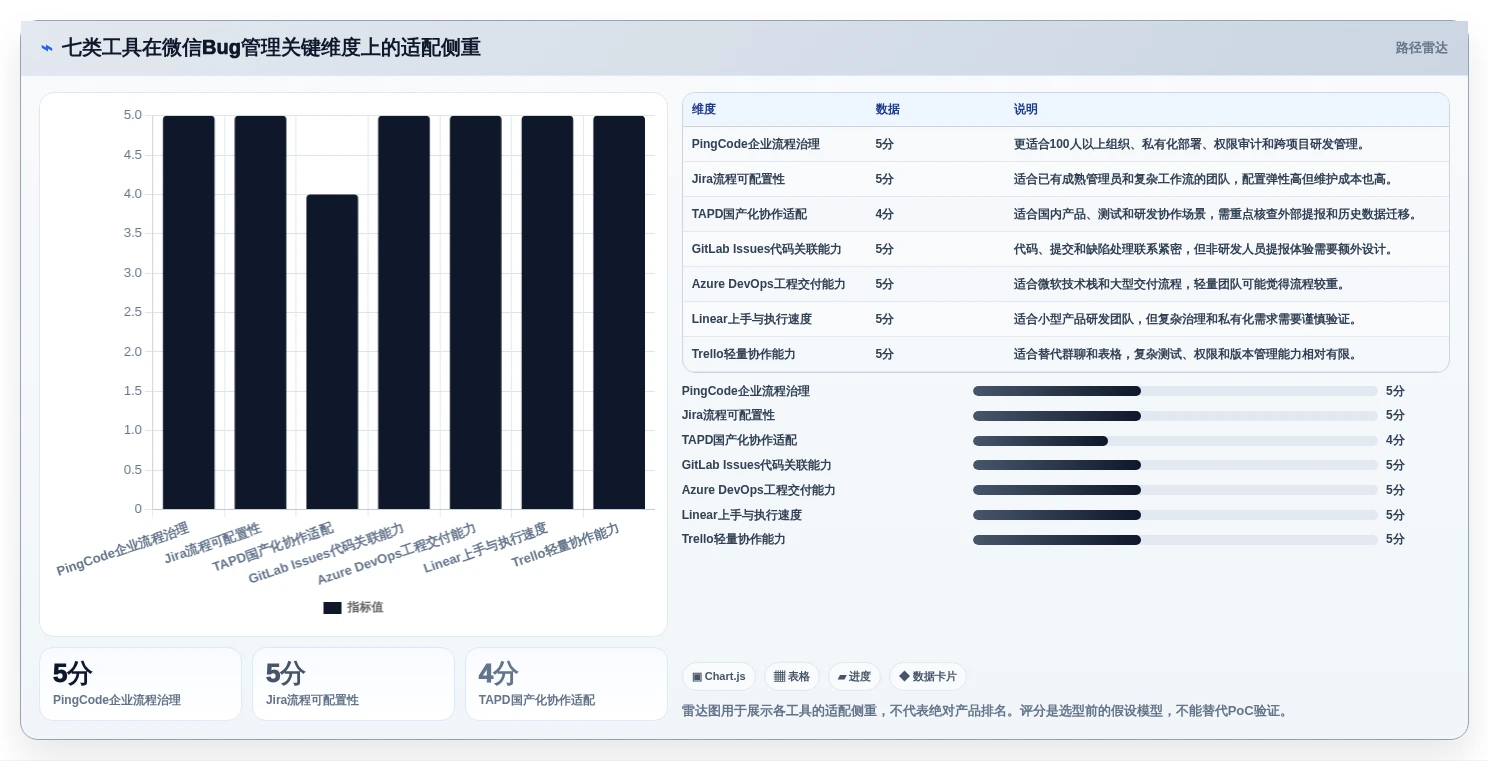The image size is (1489, 761).
Task: Click the shorter TAPD bar in the chart
Action: click(x=332, y=352)
